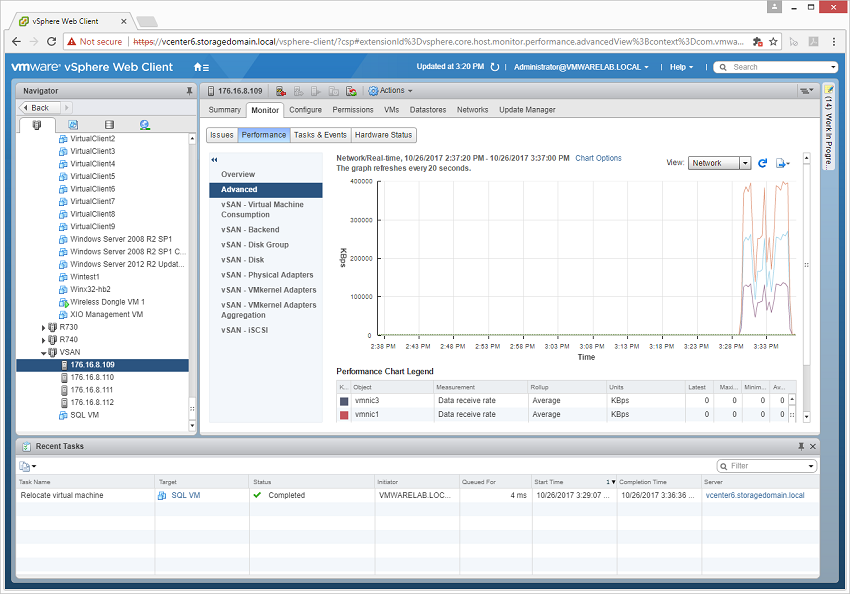
Task: Open the Chrome three-dot menu
Action: point(834,42)
